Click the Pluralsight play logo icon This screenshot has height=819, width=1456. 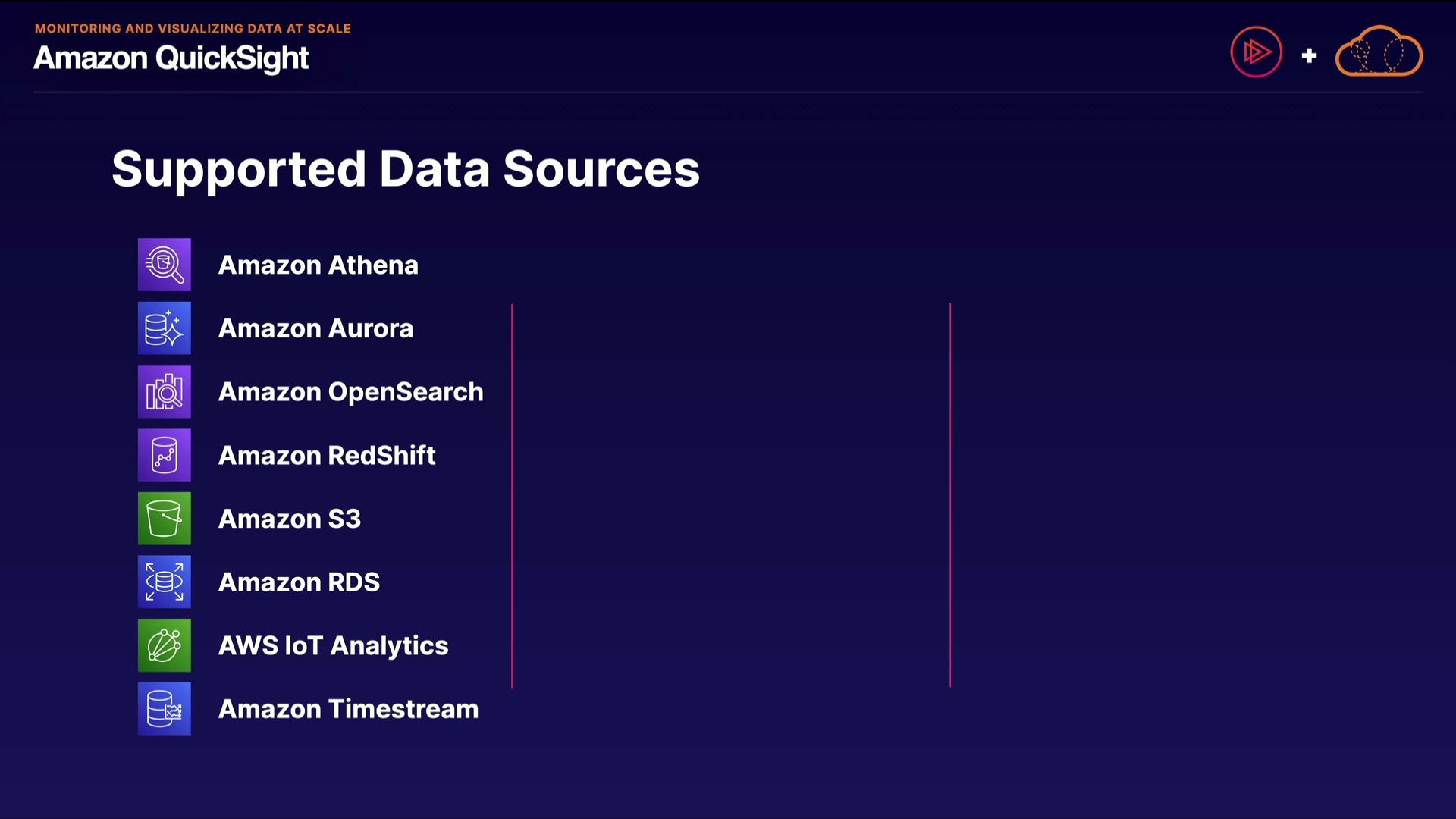click(1256, 52)
